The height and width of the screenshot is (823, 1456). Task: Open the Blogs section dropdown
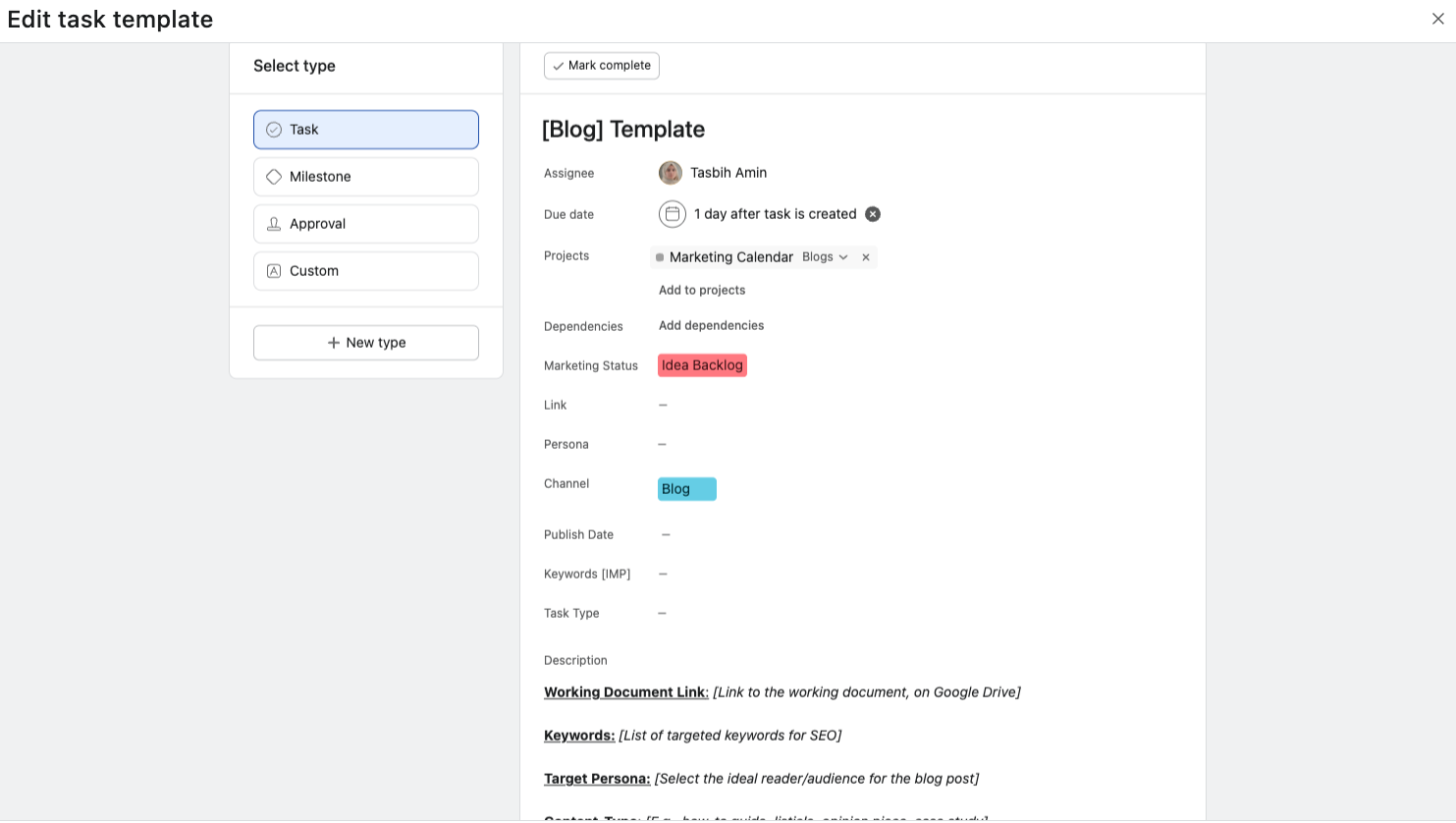tap(825, 256)
